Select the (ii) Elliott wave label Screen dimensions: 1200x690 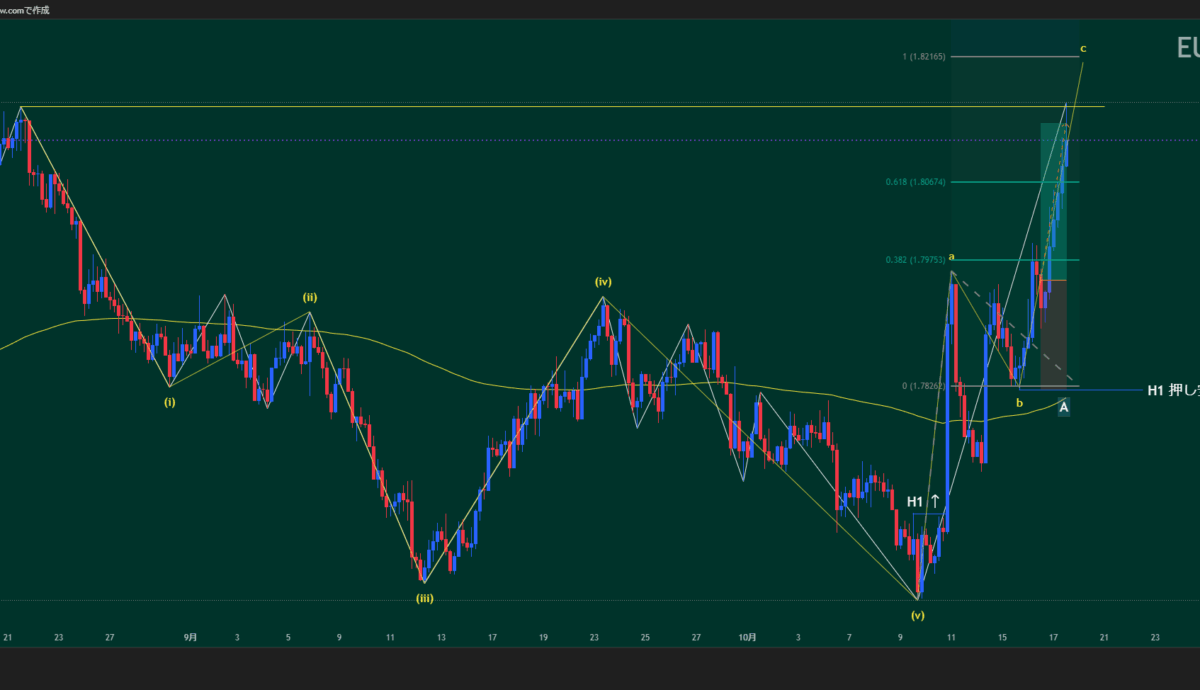[x=311, y=297]
